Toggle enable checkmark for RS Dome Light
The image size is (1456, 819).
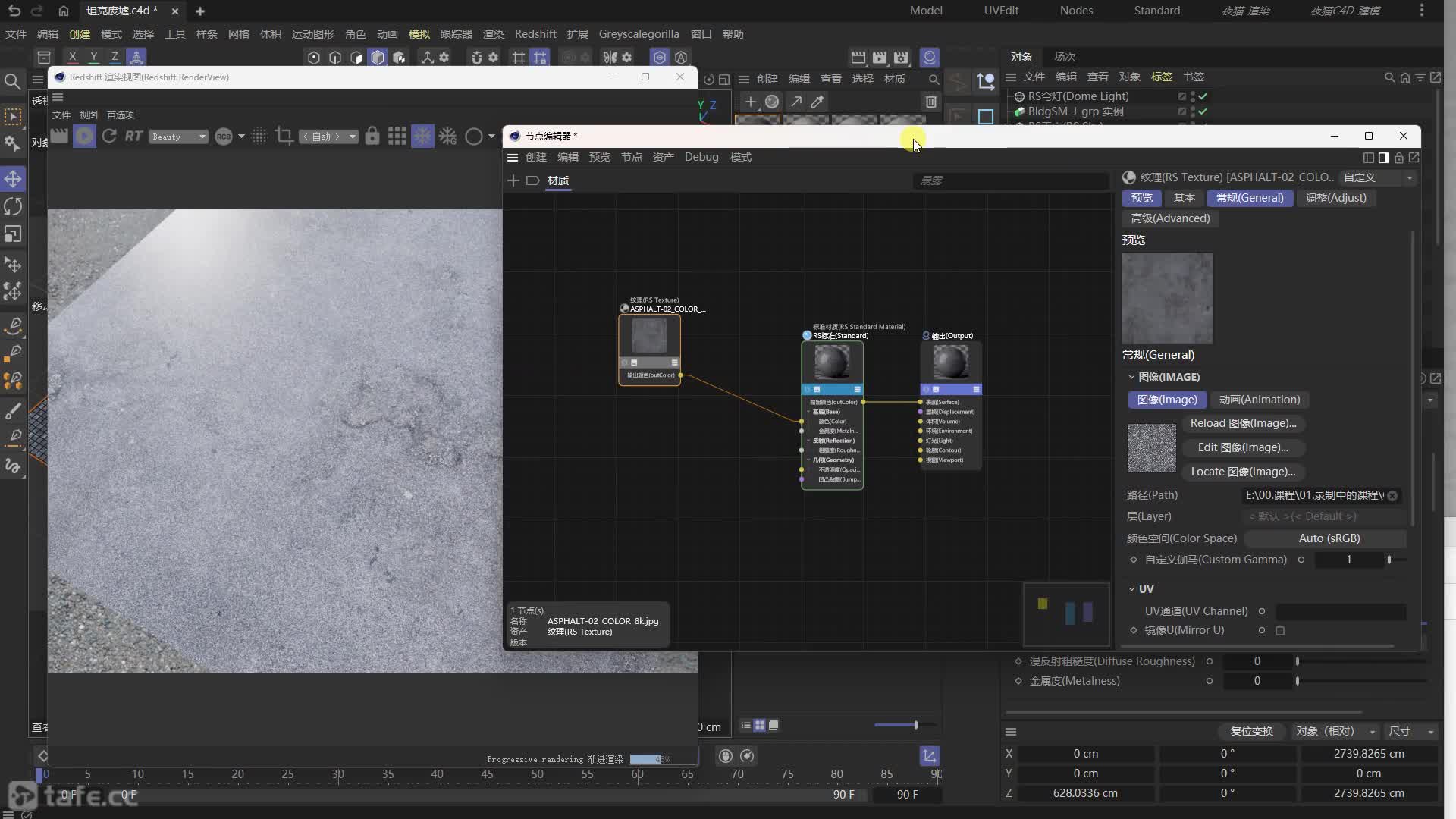click(x=1203, y=96)
